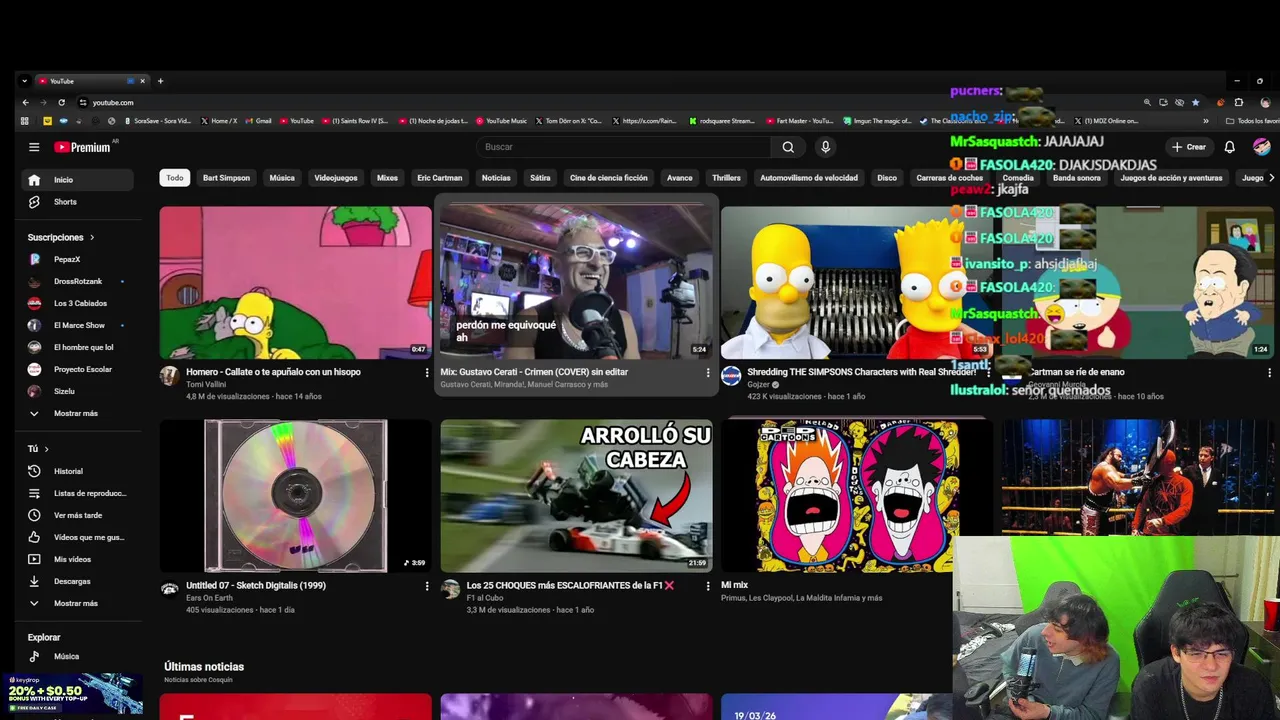This screenshot has width=1280, height=720.
Task: Expand Mostrar más under Suscripciones
Action: point(79,413)
